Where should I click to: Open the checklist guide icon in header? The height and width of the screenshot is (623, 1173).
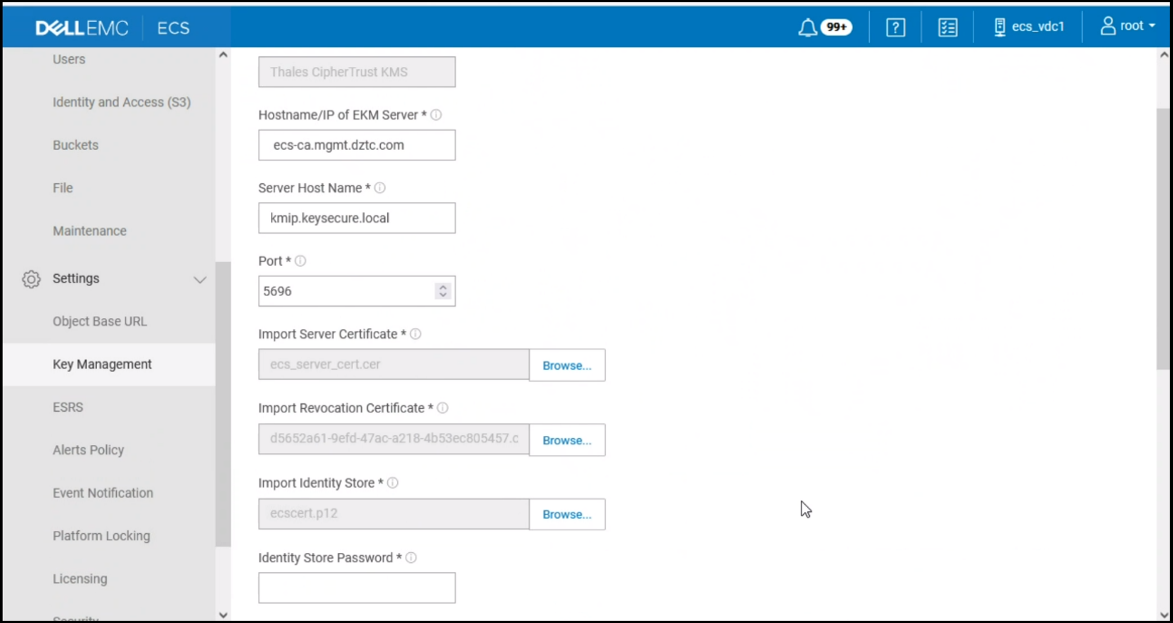coord(948,28)
